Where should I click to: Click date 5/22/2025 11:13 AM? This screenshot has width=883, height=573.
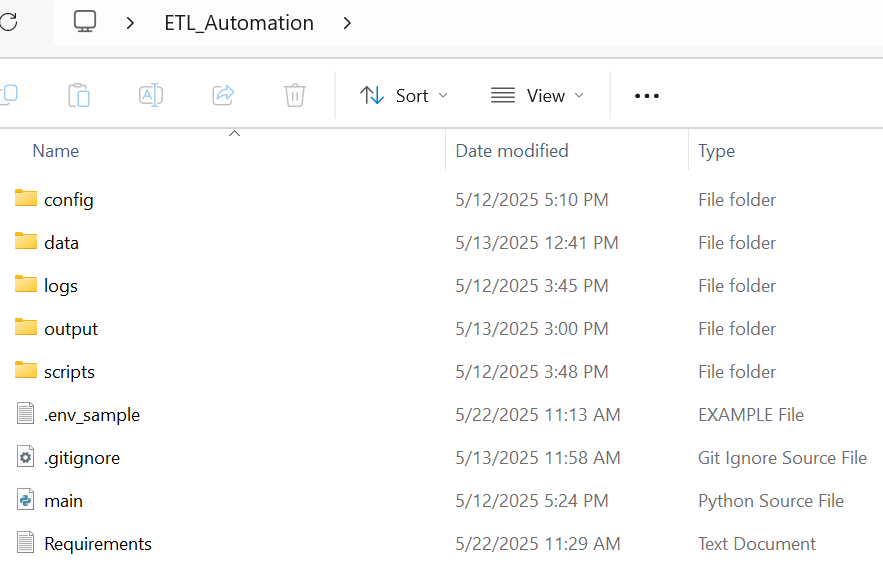click(x=538, y=415)
